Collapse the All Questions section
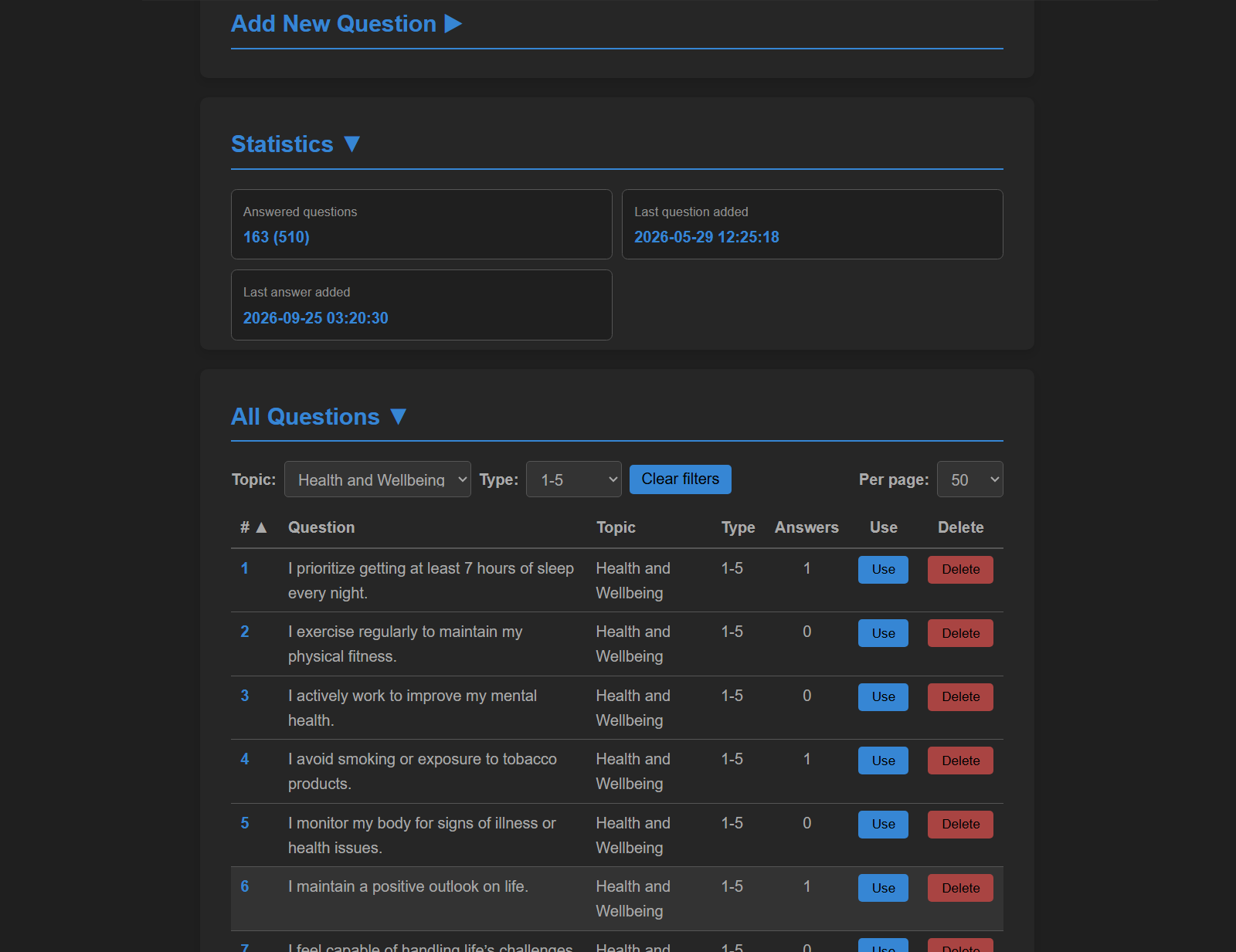This screenshot has width=1236, height=952. 318,417
